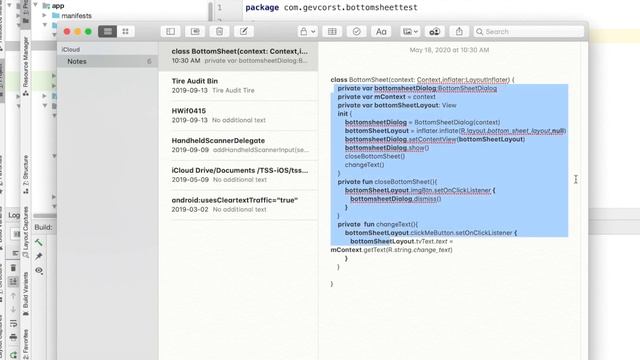This screenshot has width=640, height=360.
Task: Open the Favorites side tab
Action: 25,344
